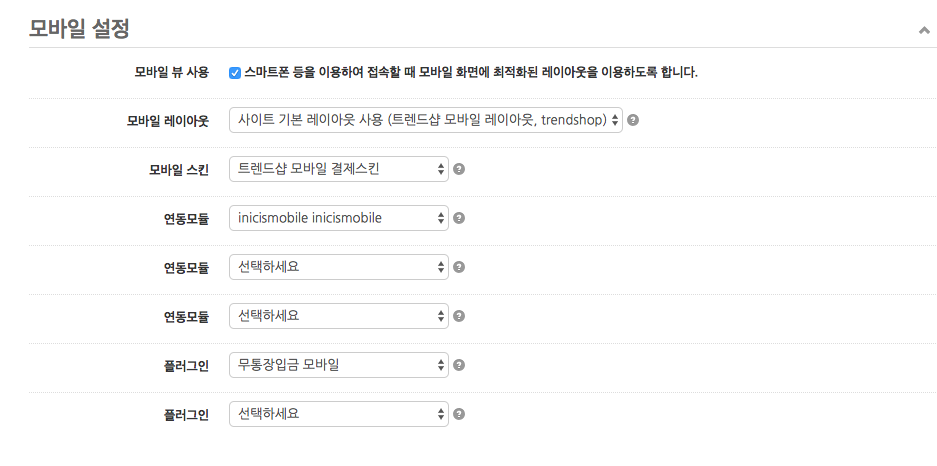Open the inicismobile 연동모듈 dropdown

point(338,218)
